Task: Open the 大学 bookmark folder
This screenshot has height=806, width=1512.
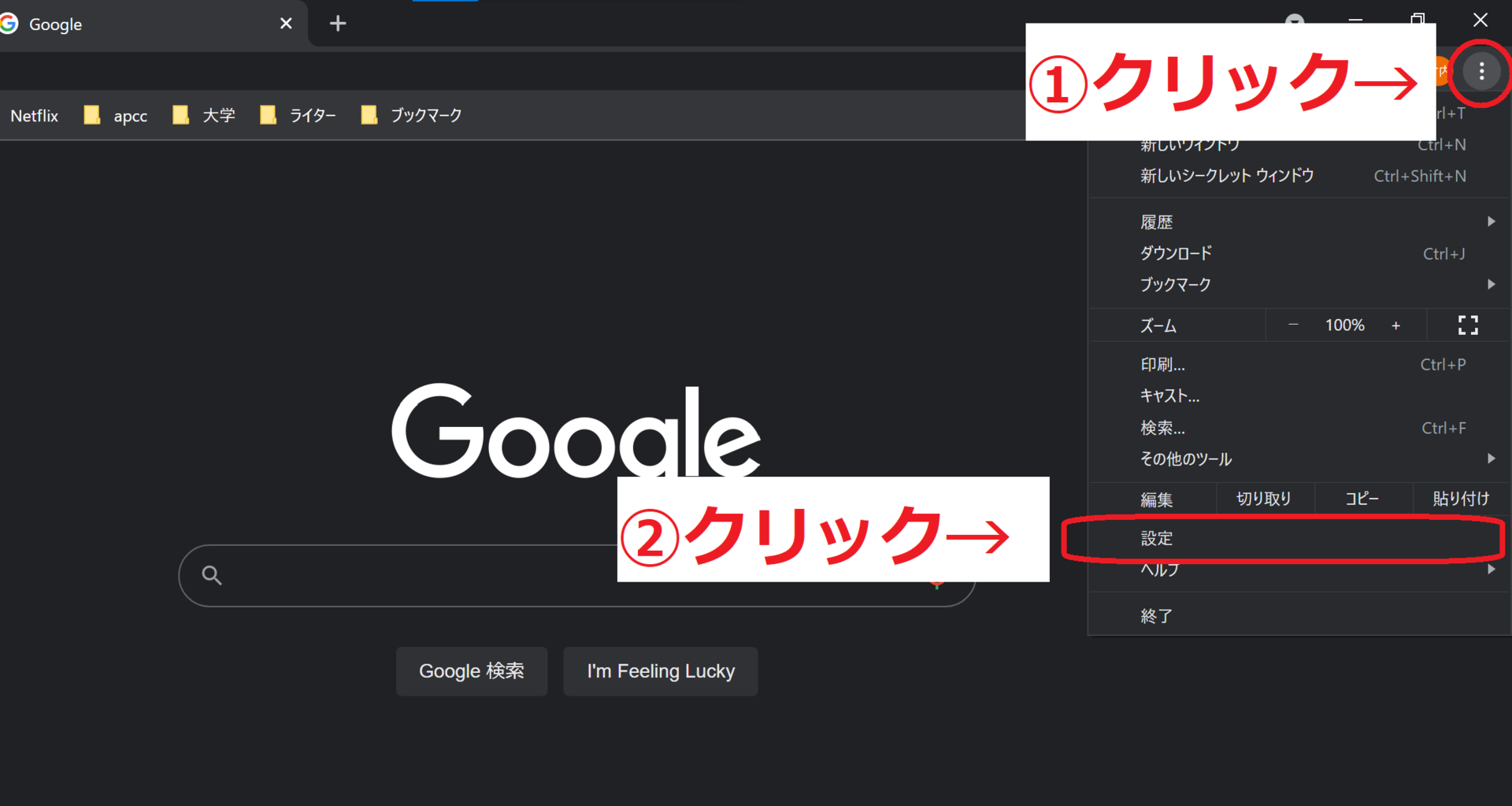Action: click(205, 116)
